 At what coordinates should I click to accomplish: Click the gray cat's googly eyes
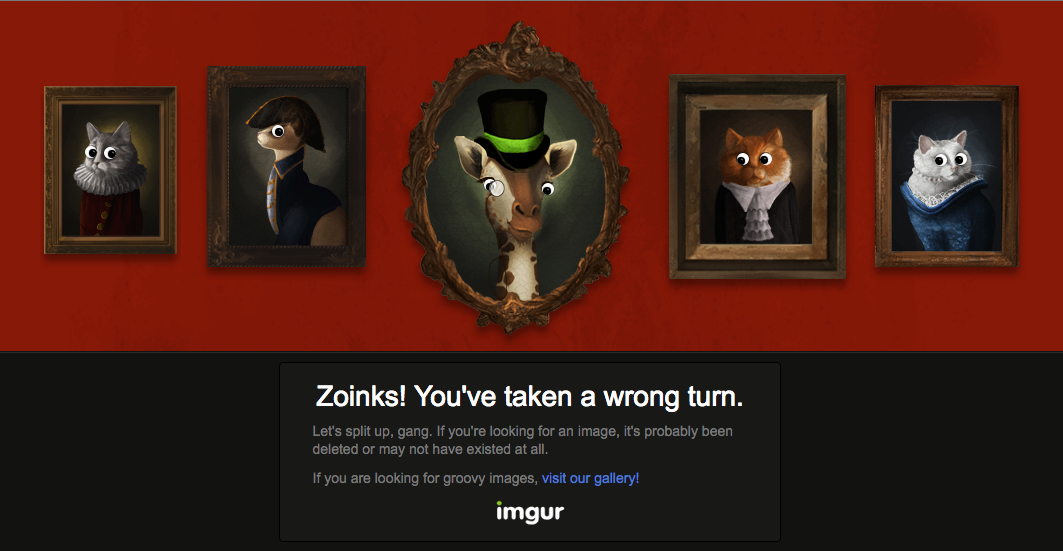point(101,154)
